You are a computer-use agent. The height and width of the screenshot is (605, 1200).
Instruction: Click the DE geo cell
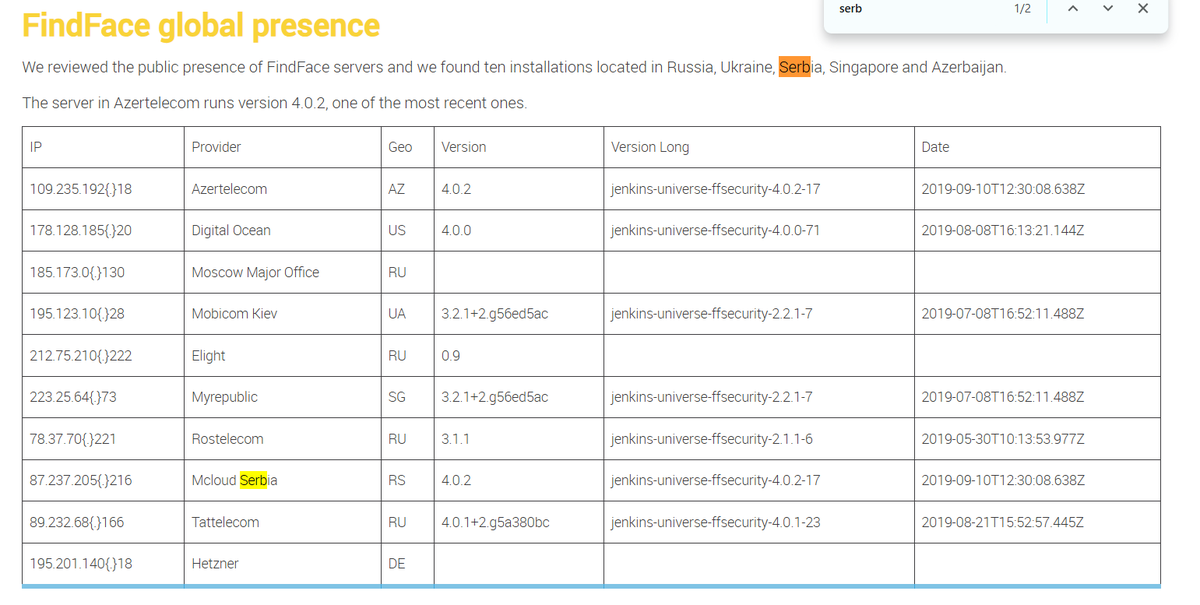[407, 564]
